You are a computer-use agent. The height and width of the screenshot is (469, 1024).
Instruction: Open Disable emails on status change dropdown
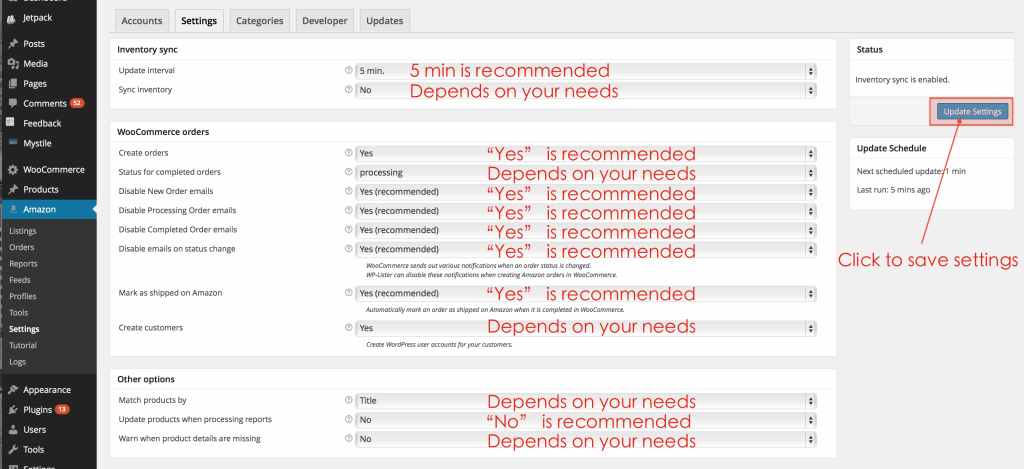pyautogui.click(x=585, y=250)
